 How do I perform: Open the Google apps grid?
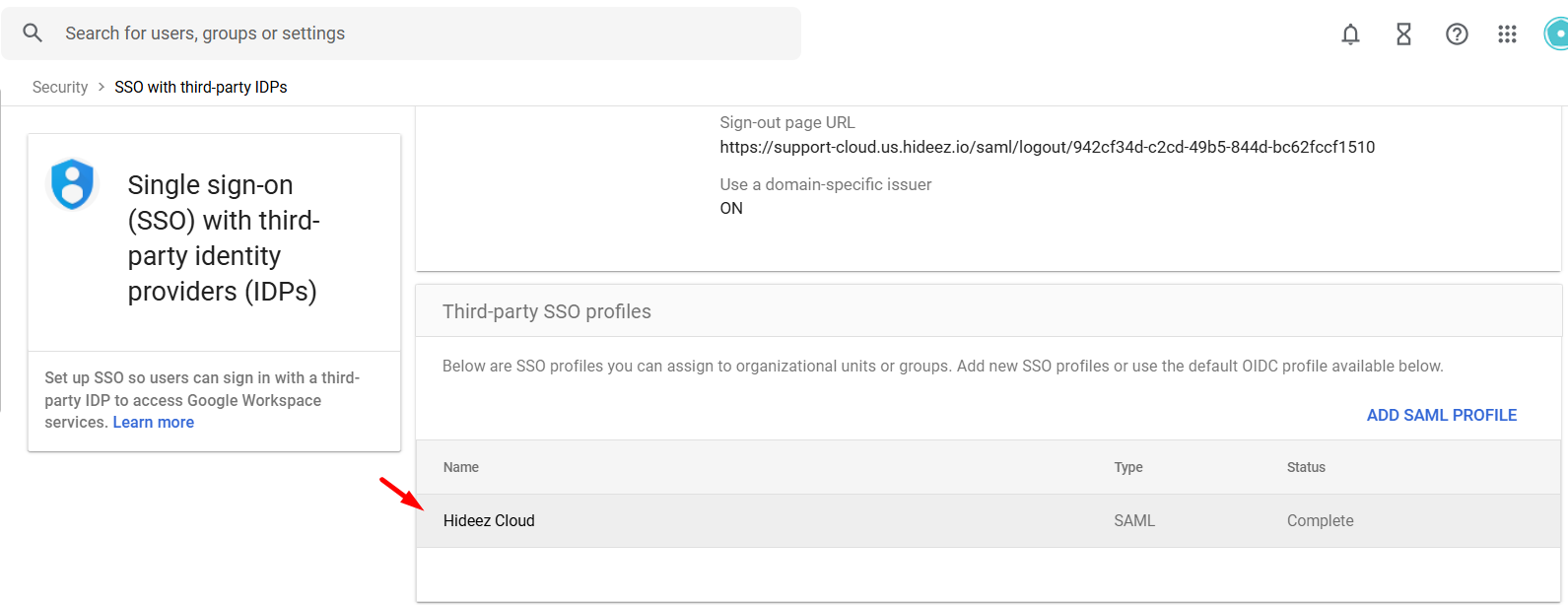pos(1507,34)
